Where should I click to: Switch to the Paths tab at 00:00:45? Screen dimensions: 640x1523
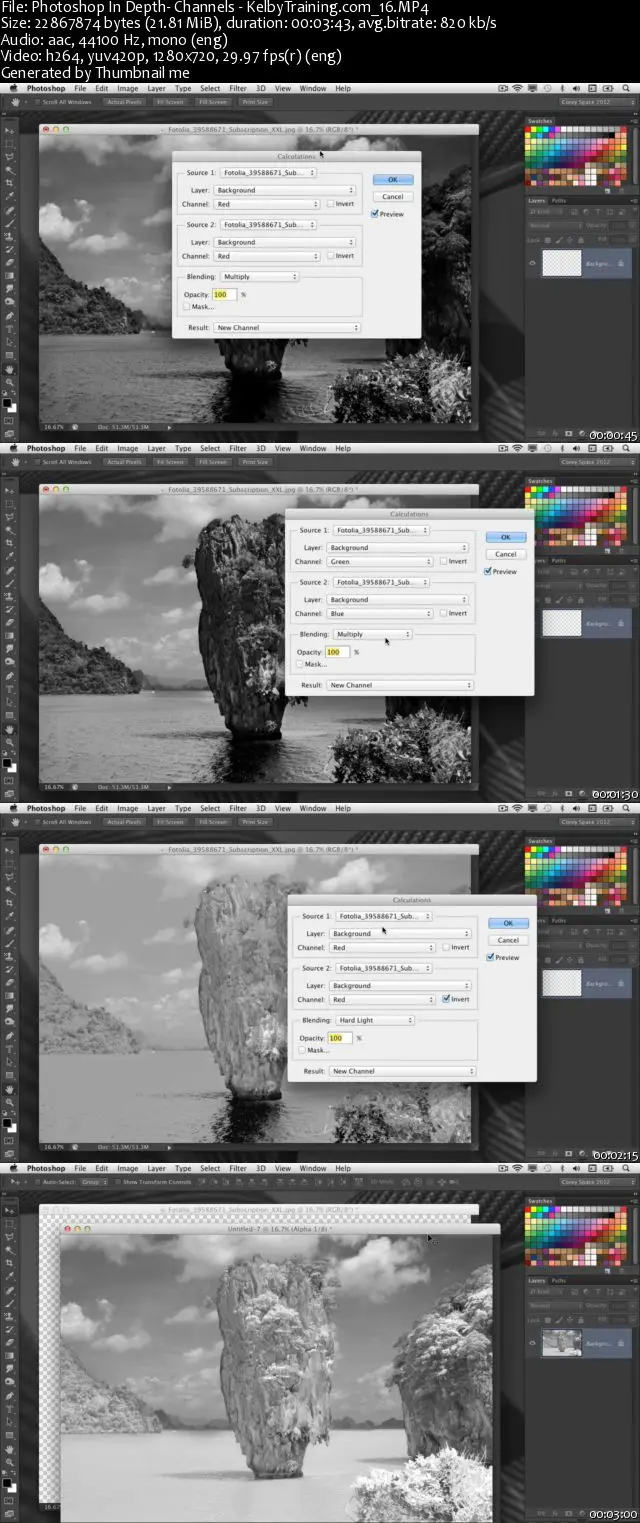coord(559,201)
